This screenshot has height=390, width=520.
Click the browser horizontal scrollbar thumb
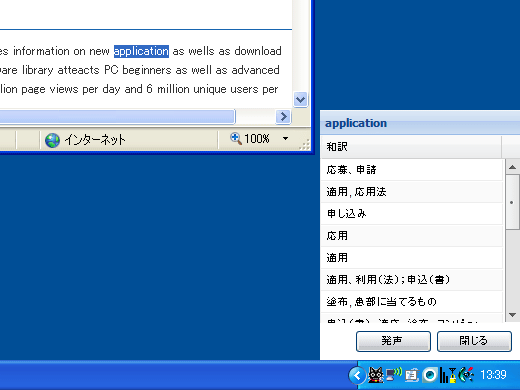click(117, 116)
